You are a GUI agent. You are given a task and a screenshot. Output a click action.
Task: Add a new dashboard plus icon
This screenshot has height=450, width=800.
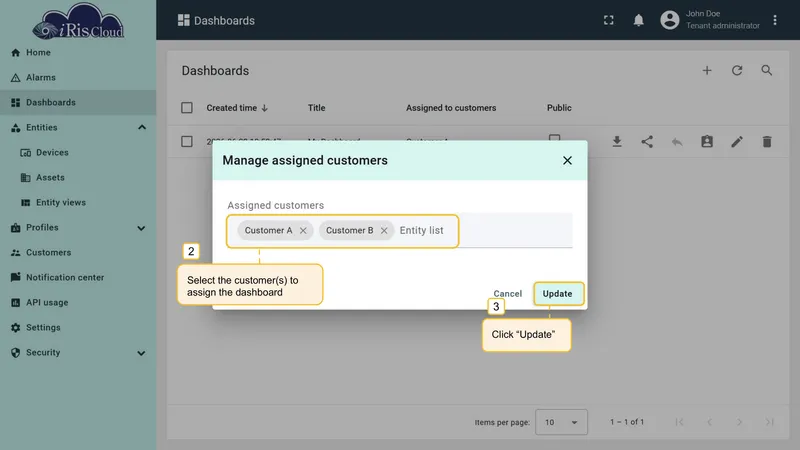(x=707, y=70)
